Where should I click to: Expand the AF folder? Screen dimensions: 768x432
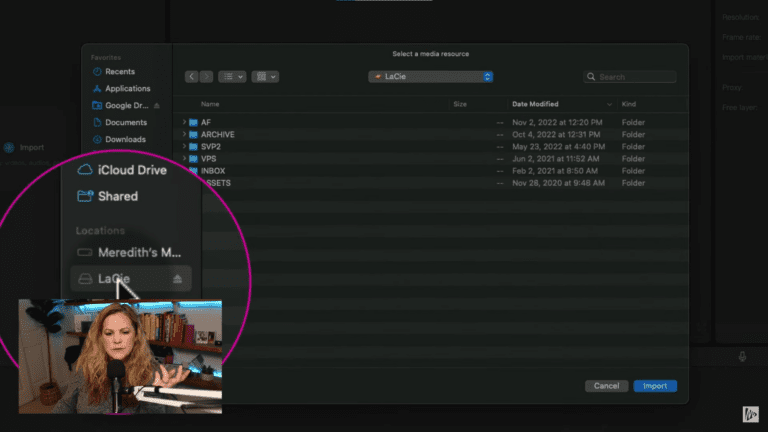click(x=185, y=122)
